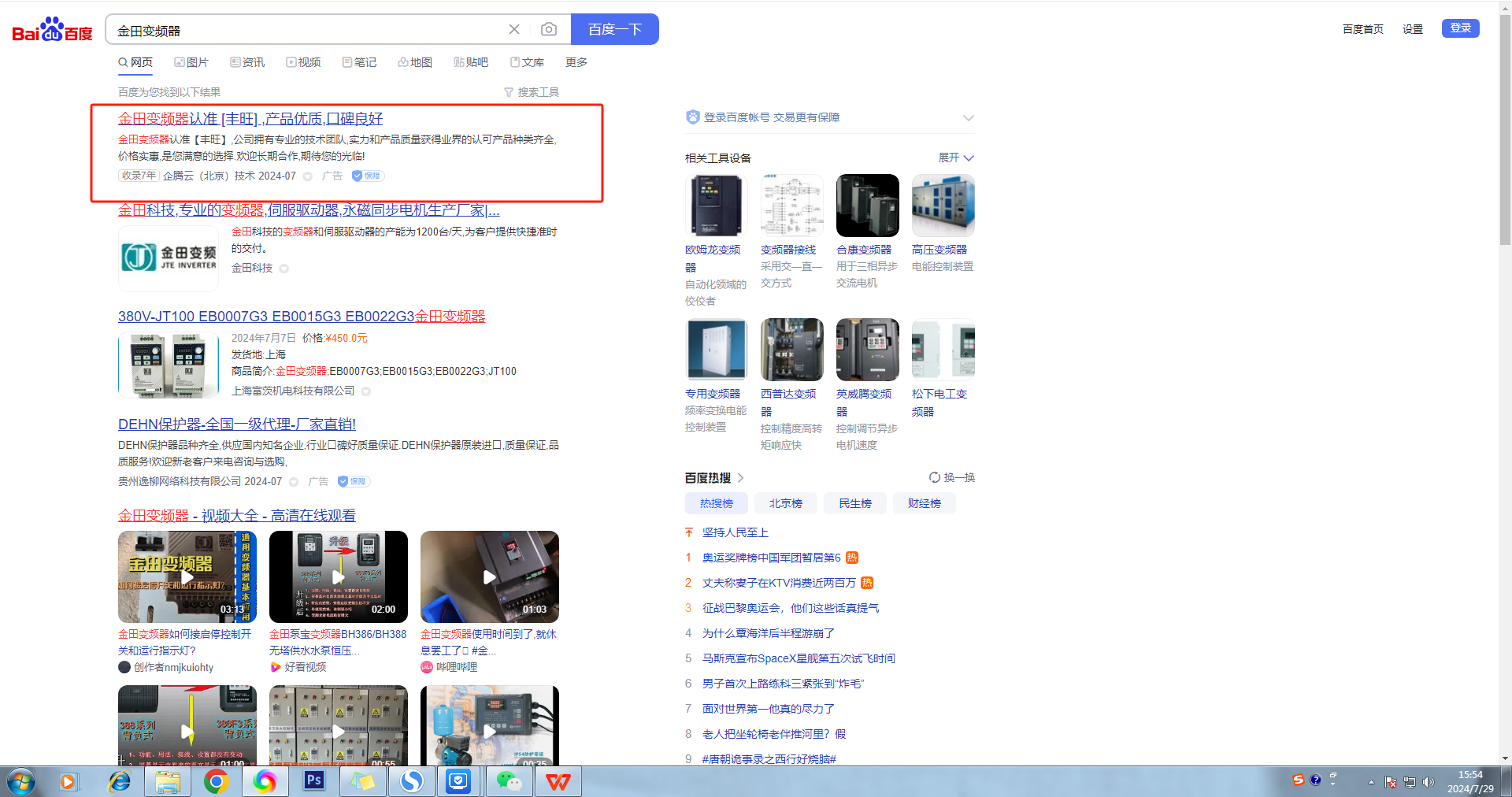The image size is (1512, 797).
Task: Open WPS Office from taskbar
Action: click(x=558, y=781)
